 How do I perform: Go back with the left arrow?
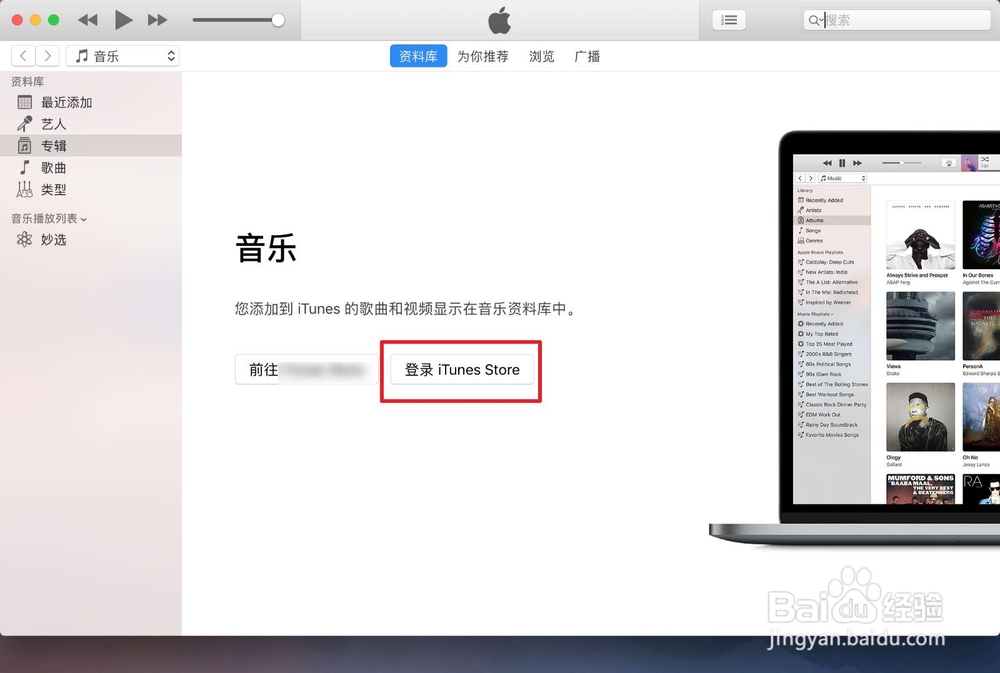[x=23, y=56]
